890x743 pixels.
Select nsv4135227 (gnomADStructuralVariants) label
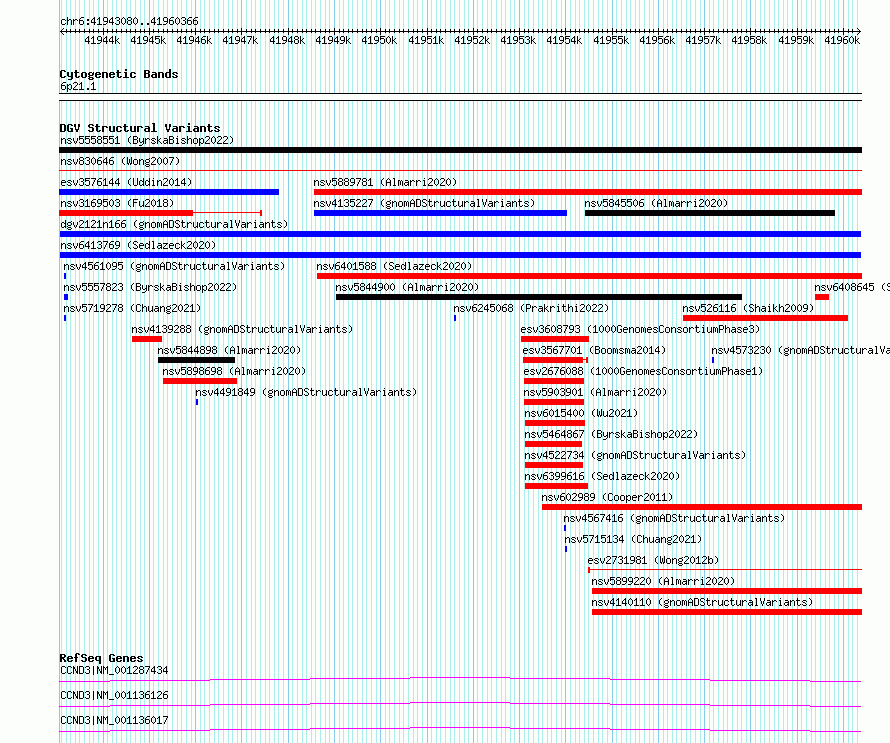(x=424, y=203)
